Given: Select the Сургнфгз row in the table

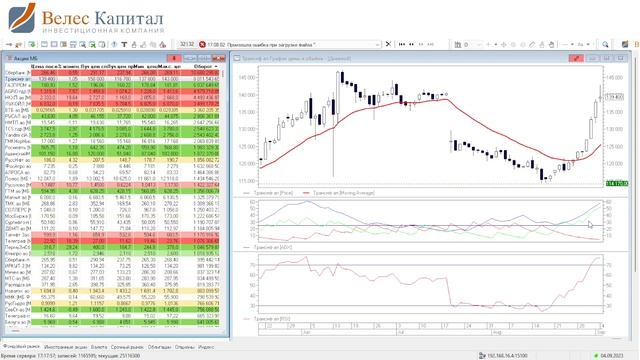Looking at the screenshot, I should (x=112, y=222).
